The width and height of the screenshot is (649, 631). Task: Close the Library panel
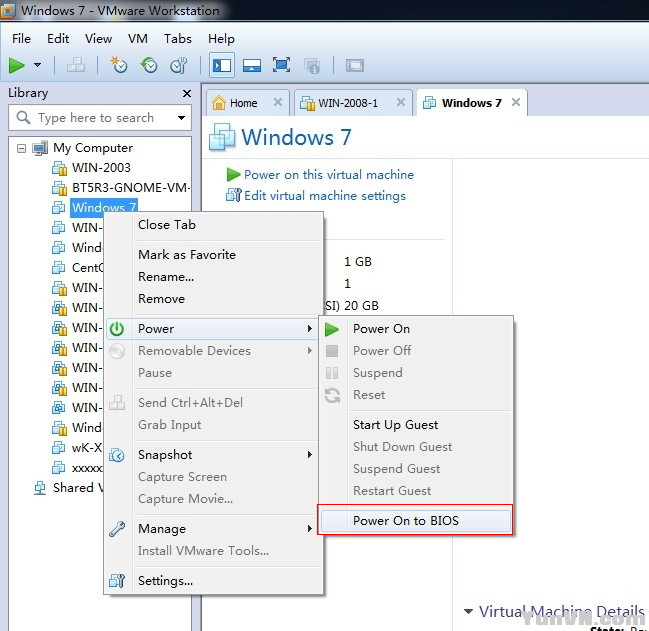187,94
